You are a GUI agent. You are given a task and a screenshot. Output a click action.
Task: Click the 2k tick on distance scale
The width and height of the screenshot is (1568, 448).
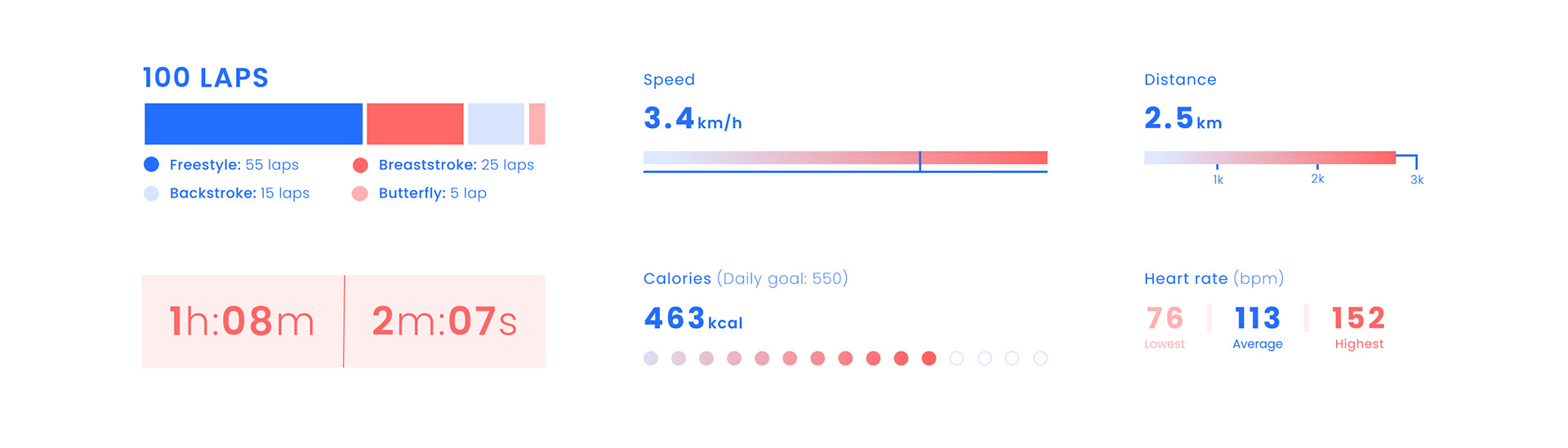(1317, 174)
